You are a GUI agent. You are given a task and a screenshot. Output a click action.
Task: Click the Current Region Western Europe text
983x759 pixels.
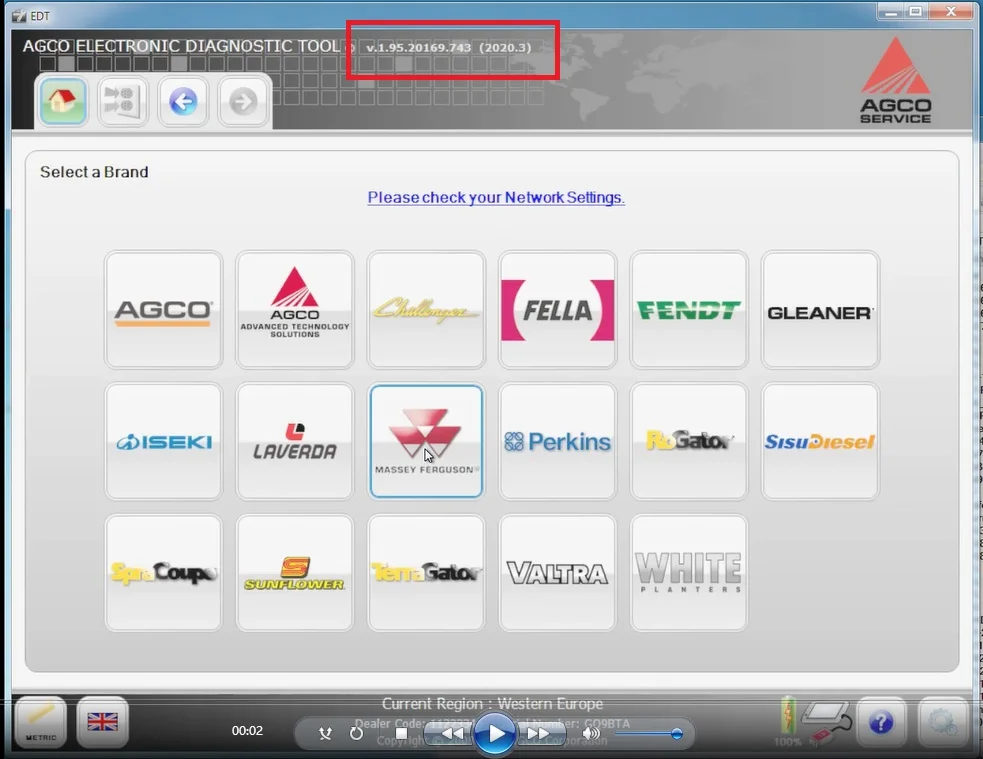tap(492, 704)
